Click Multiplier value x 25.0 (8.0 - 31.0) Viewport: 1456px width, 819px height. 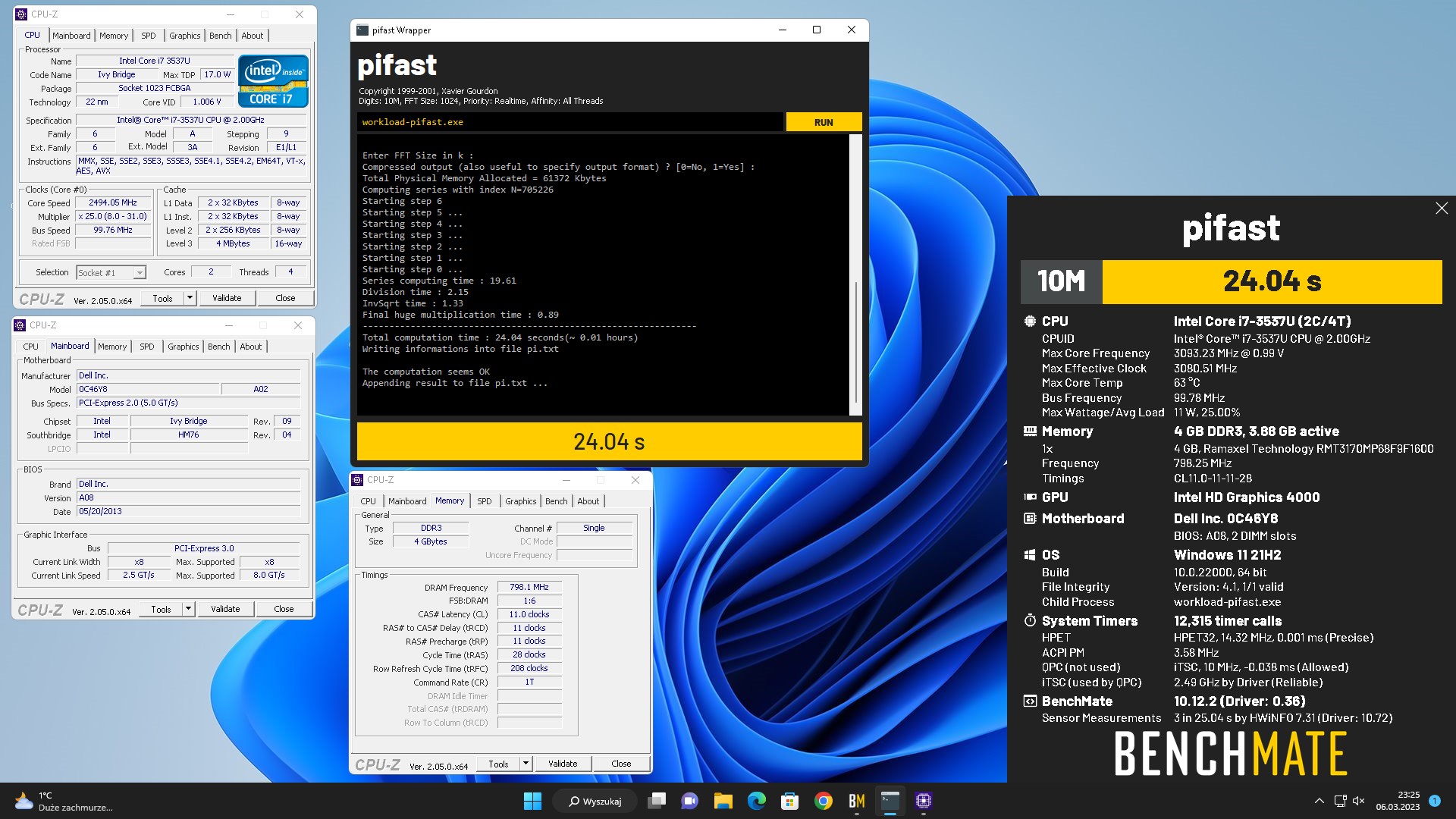113,217
